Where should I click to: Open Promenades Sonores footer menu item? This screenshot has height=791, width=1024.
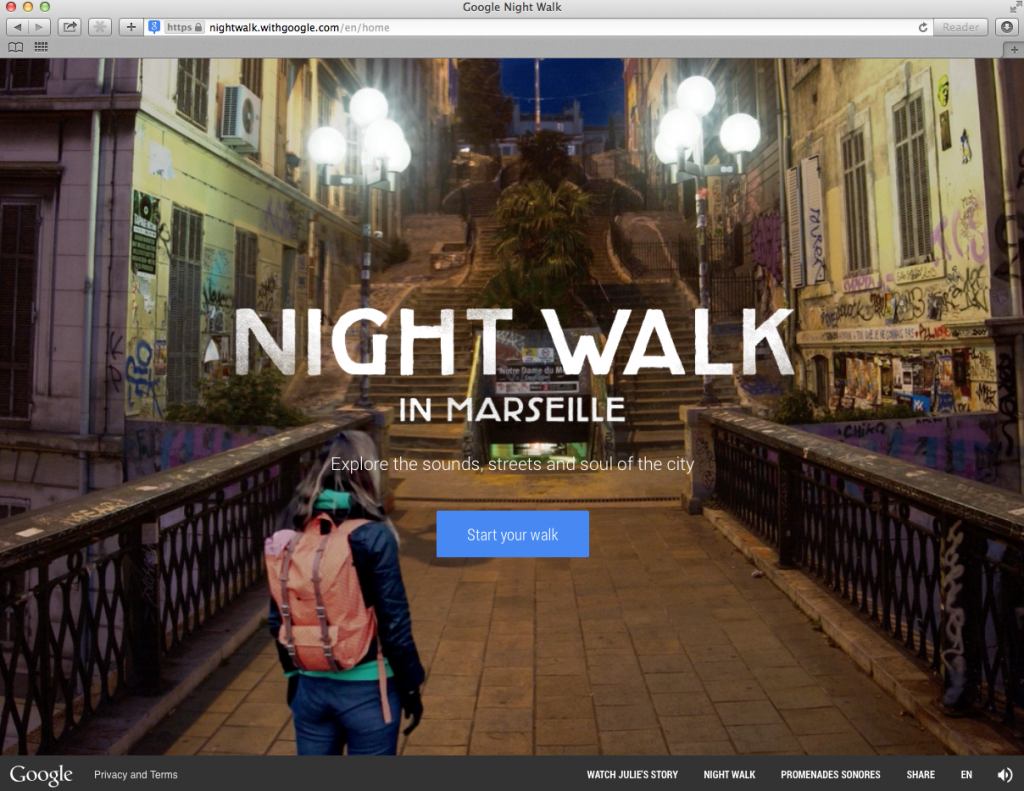(x=831, y=775)
